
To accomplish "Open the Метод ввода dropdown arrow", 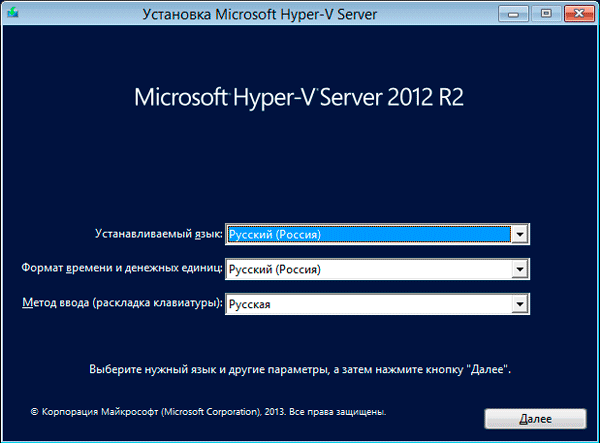I will pos(520,304).
